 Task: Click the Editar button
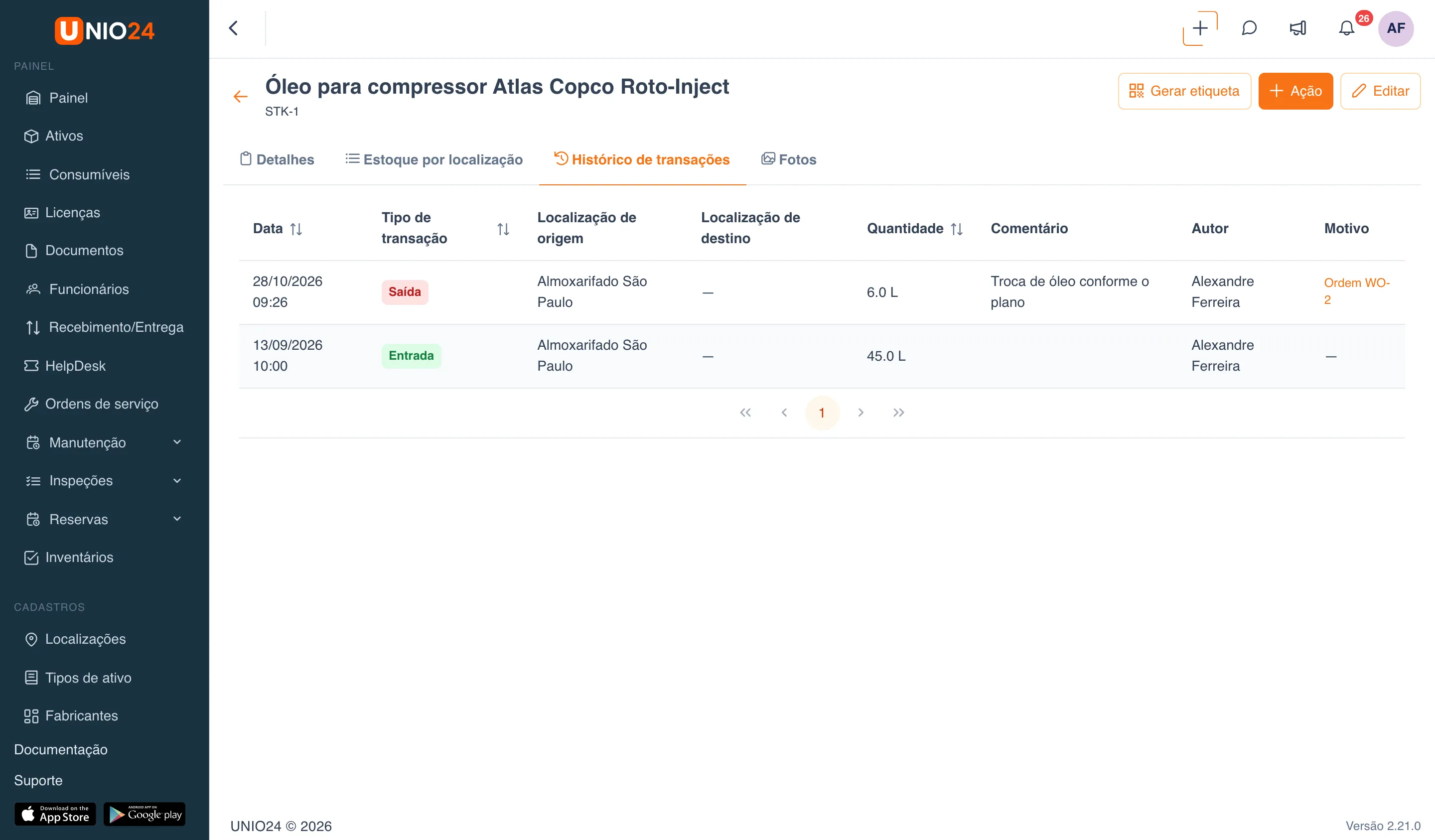[x=1380, y=91]
